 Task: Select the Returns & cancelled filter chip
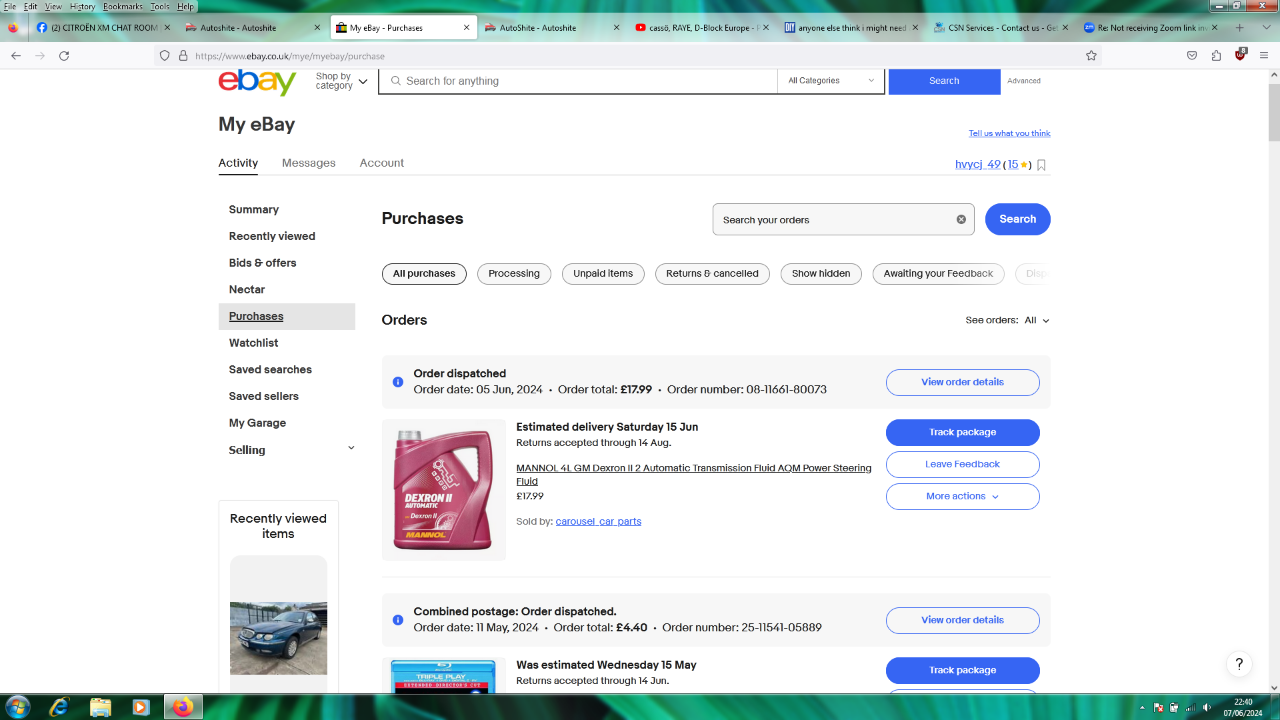coord(712,274)
